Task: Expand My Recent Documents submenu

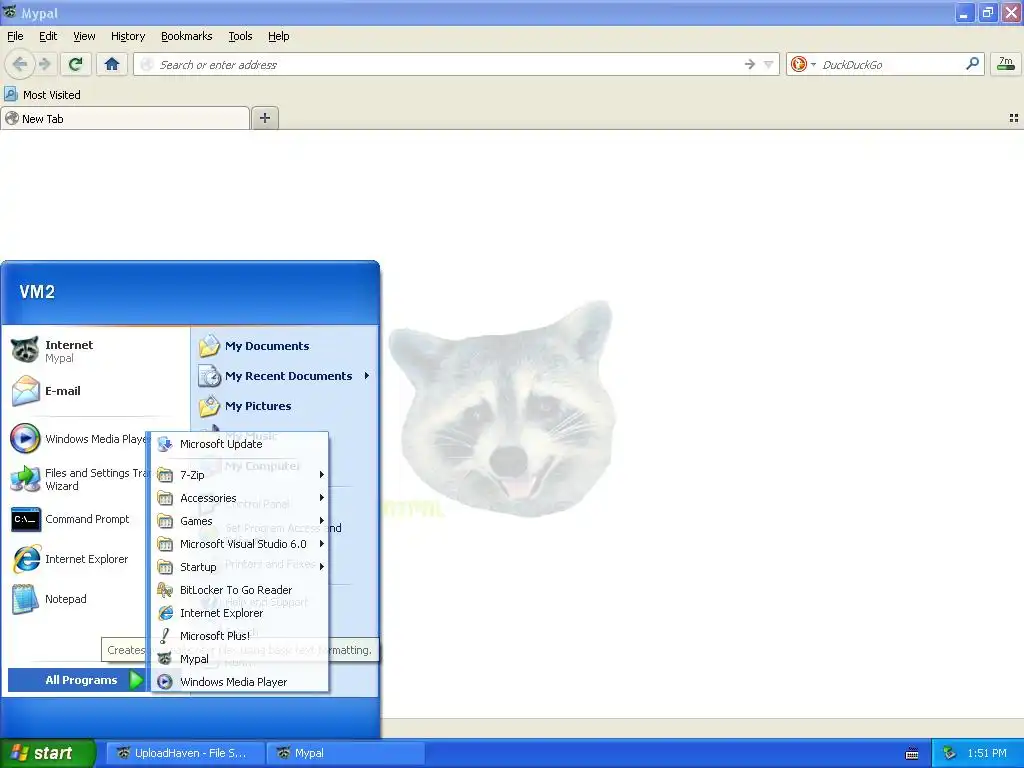Action: pos(286,376)
